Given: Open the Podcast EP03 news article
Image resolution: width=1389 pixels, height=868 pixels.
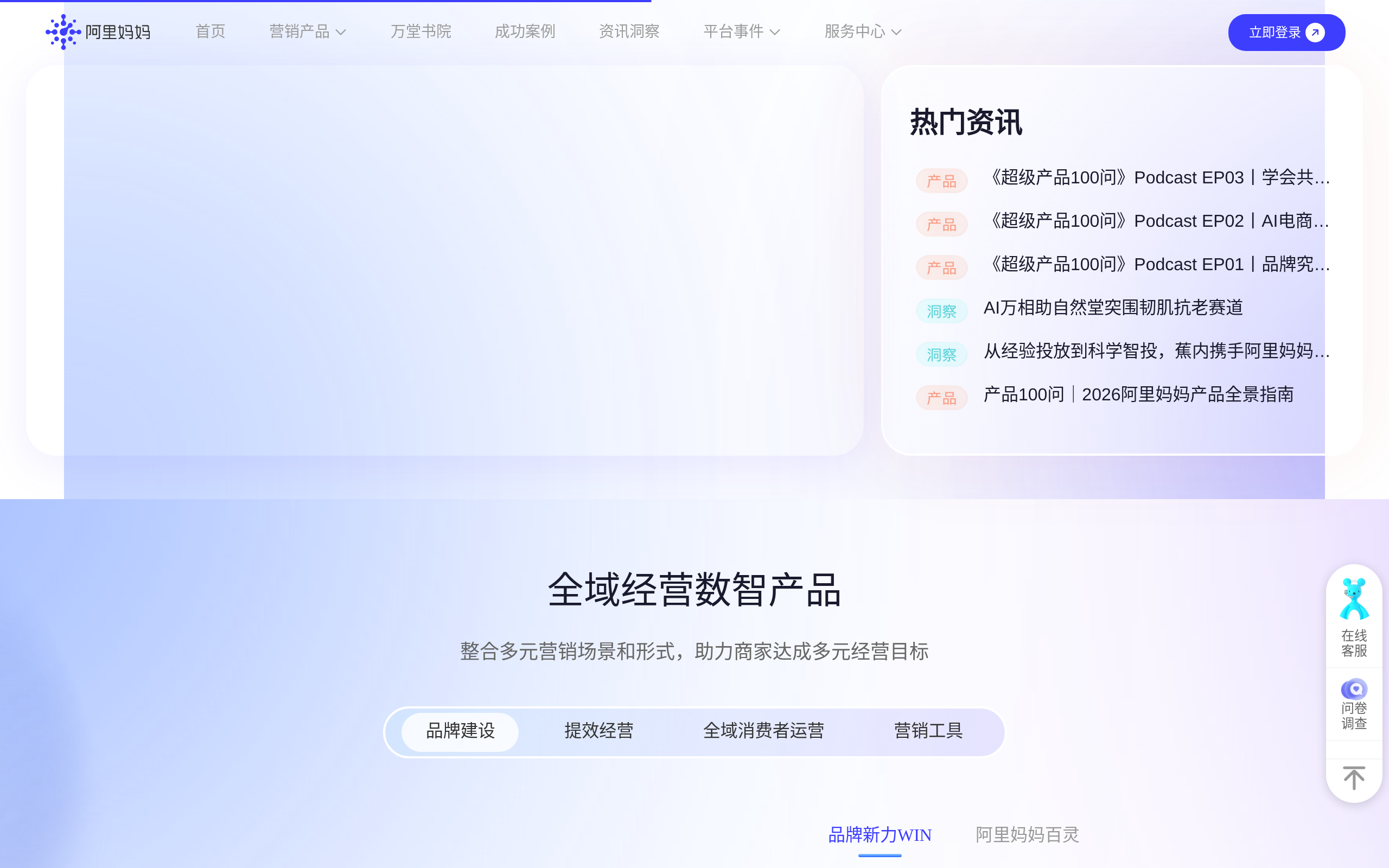Looking at the screenshot, I should 1157,178.
